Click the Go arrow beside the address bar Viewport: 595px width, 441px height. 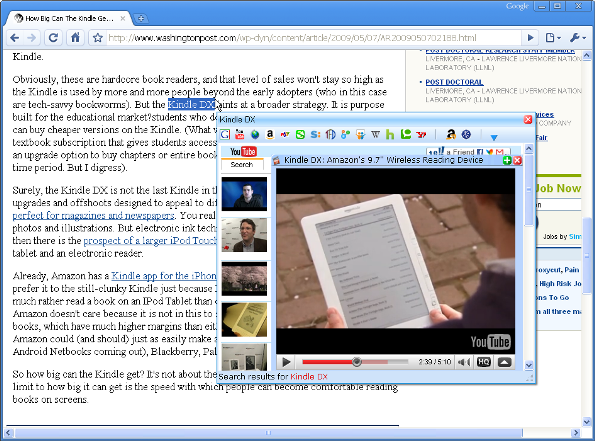point(530,38)
